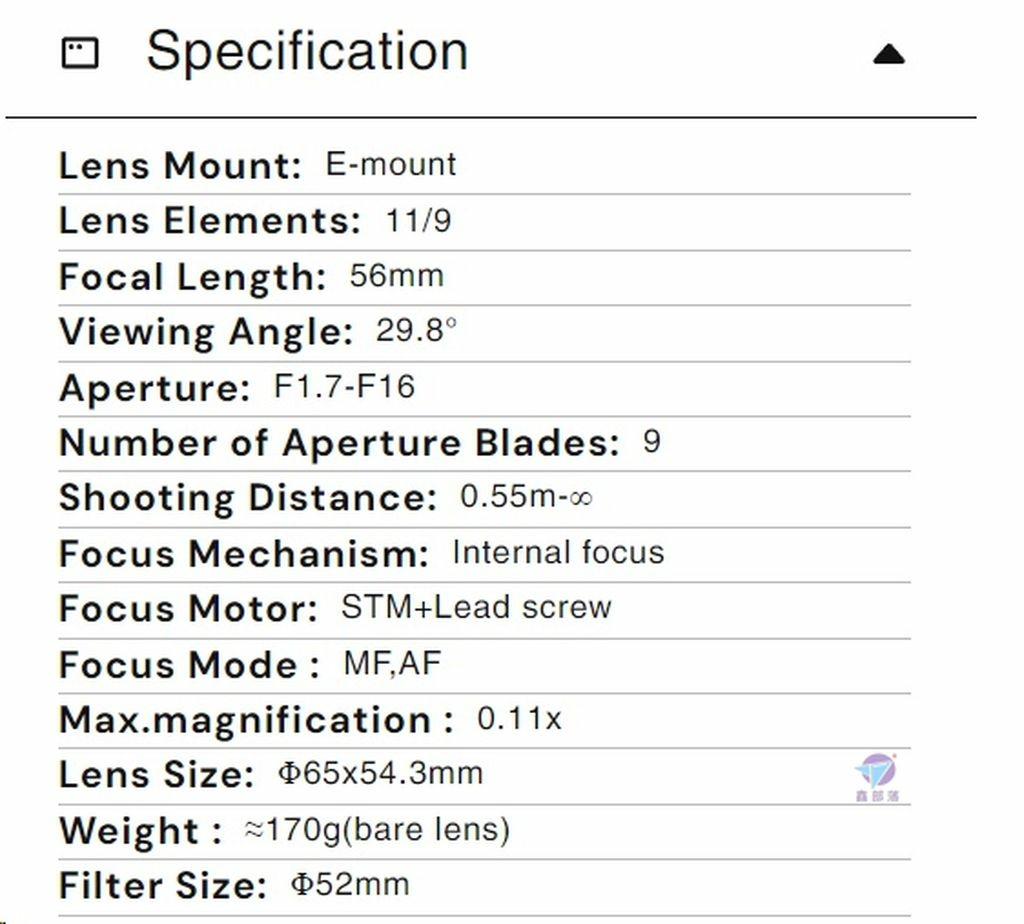1024x924 pixels.
Task: Select the Filter Size Φ52mm value
Action: coord(350,885)
